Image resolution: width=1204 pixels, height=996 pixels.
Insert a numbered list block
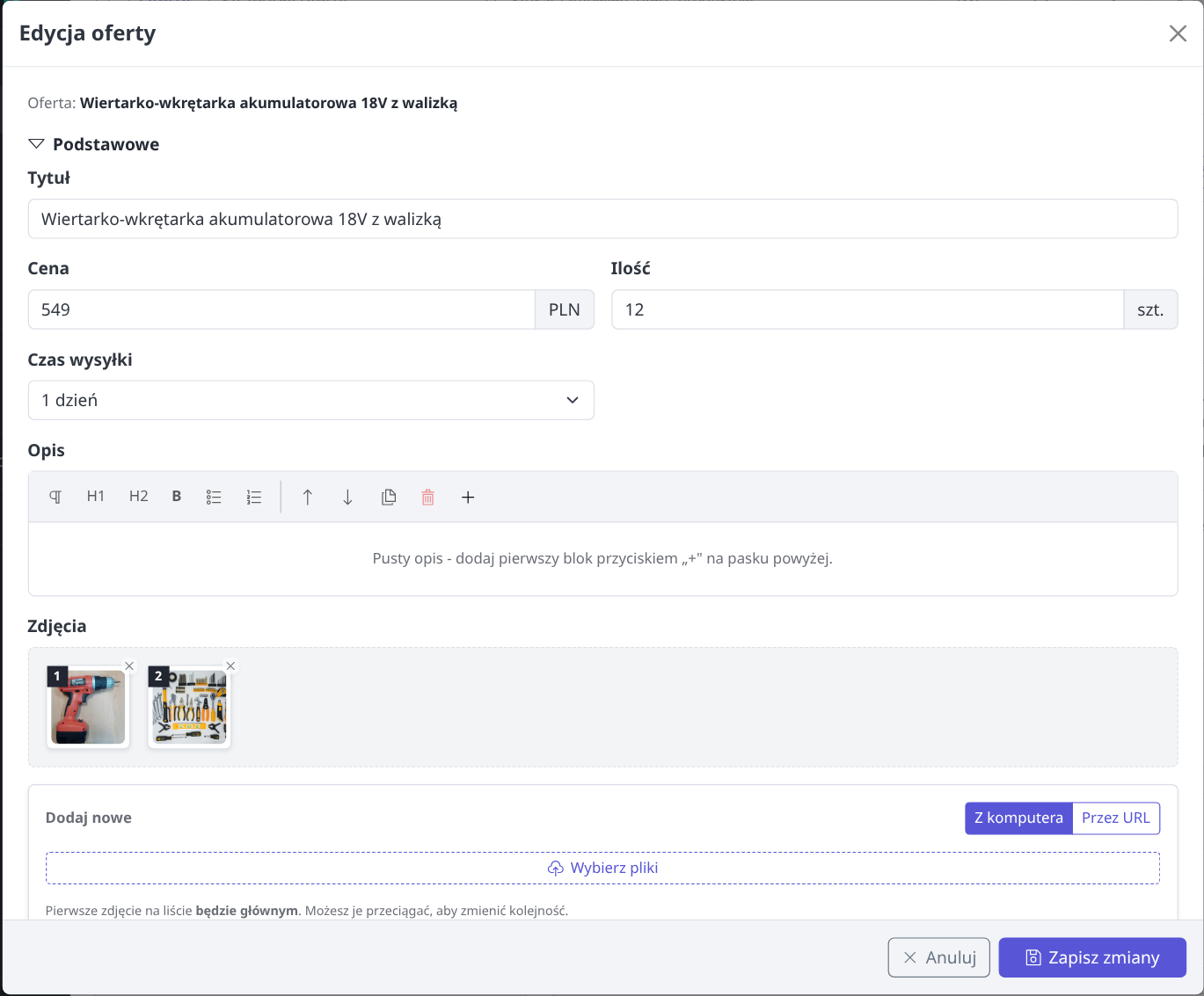pyautogui.click(x=254, y=497)
